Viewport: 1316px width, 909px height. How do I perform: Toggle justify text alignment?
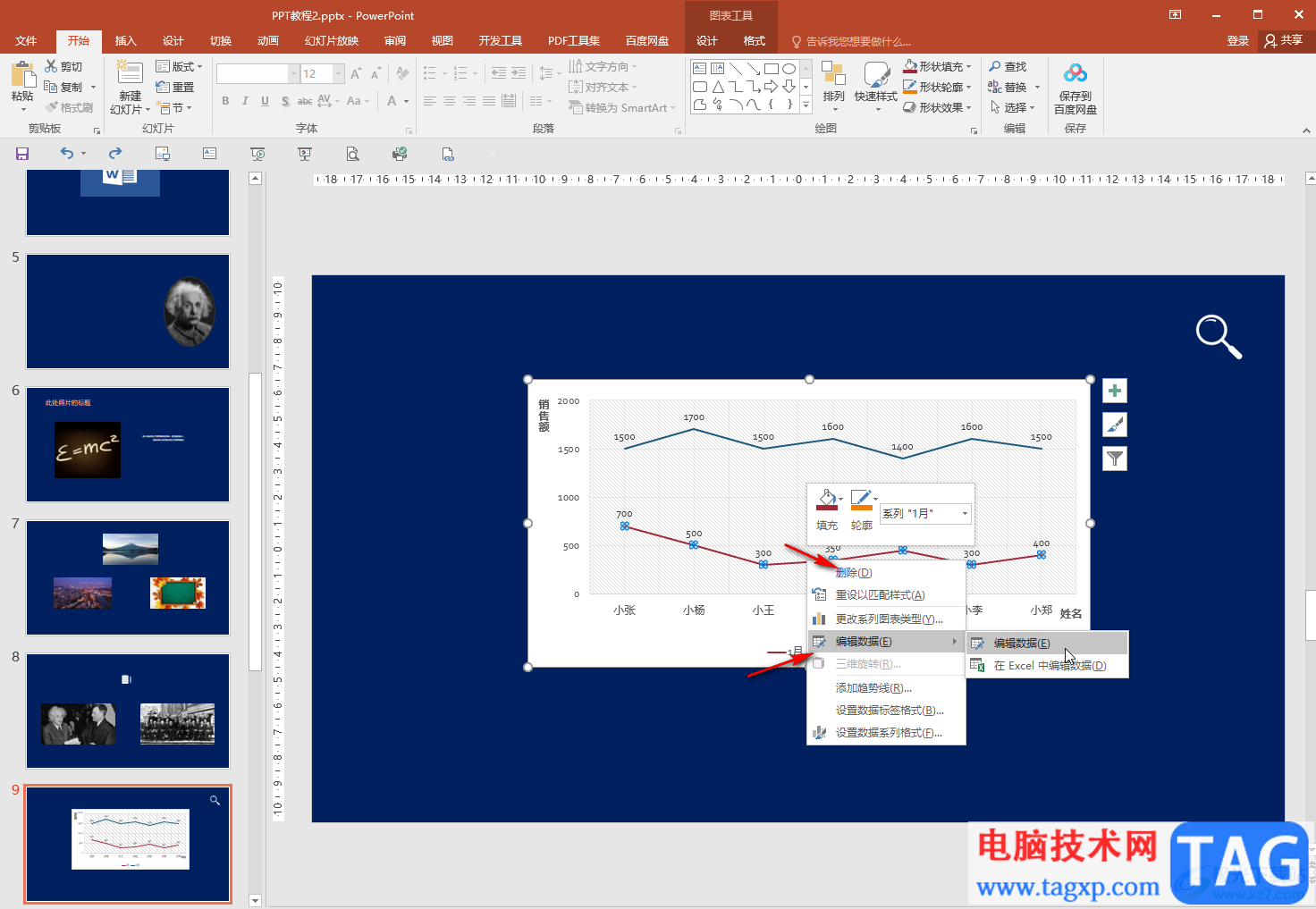coord(489,101)
